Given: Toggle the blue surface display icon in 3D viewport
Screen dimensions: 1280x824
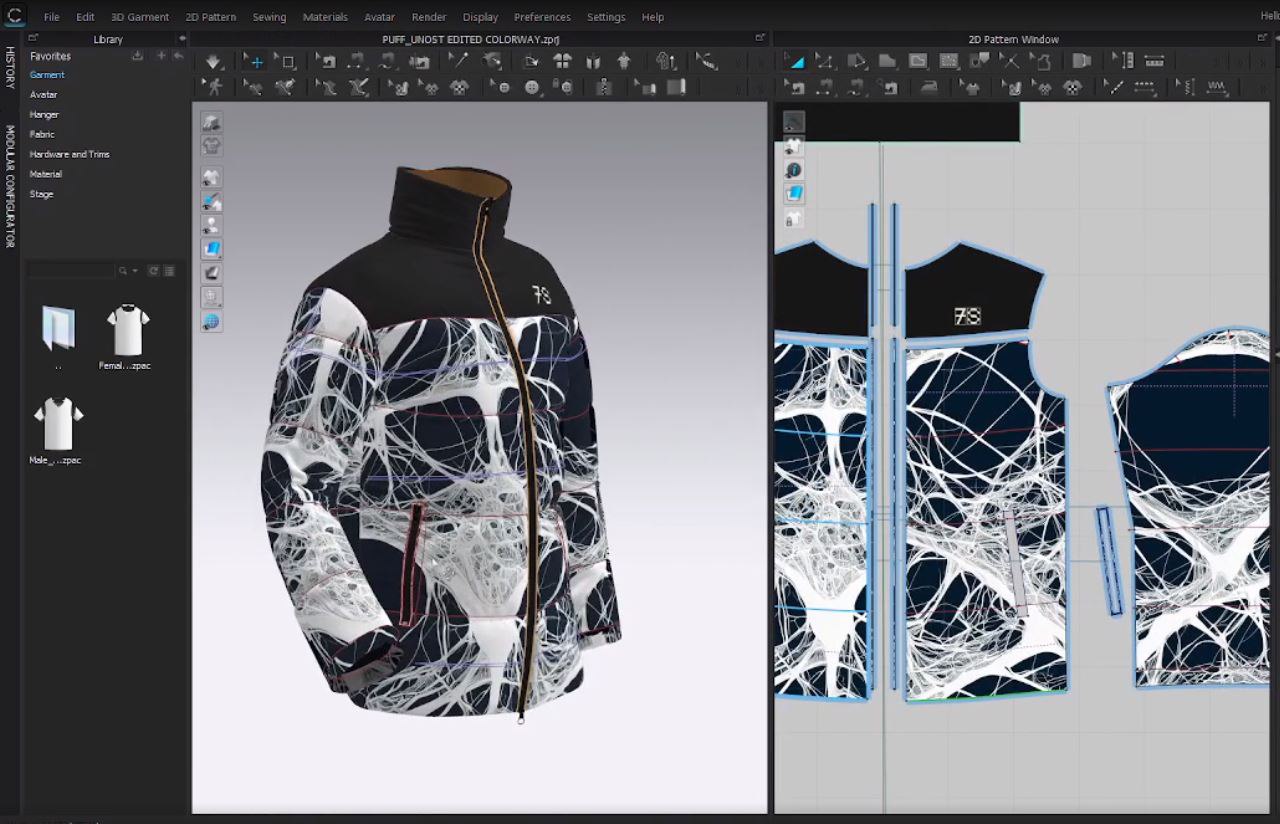Looking at the screenshot, I should tap(211, 249).
